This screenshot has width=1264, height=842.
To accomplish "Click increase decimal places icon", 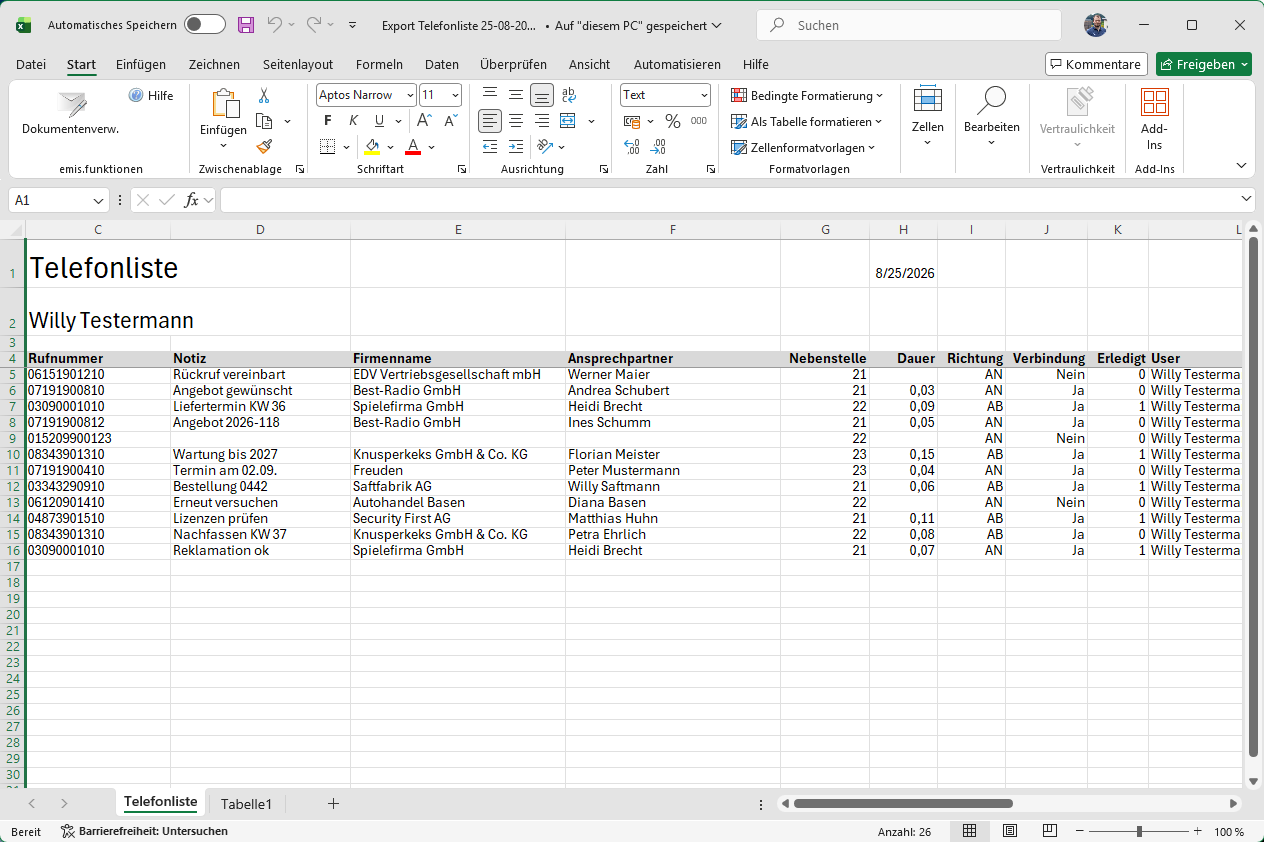I will pos(632,146).
